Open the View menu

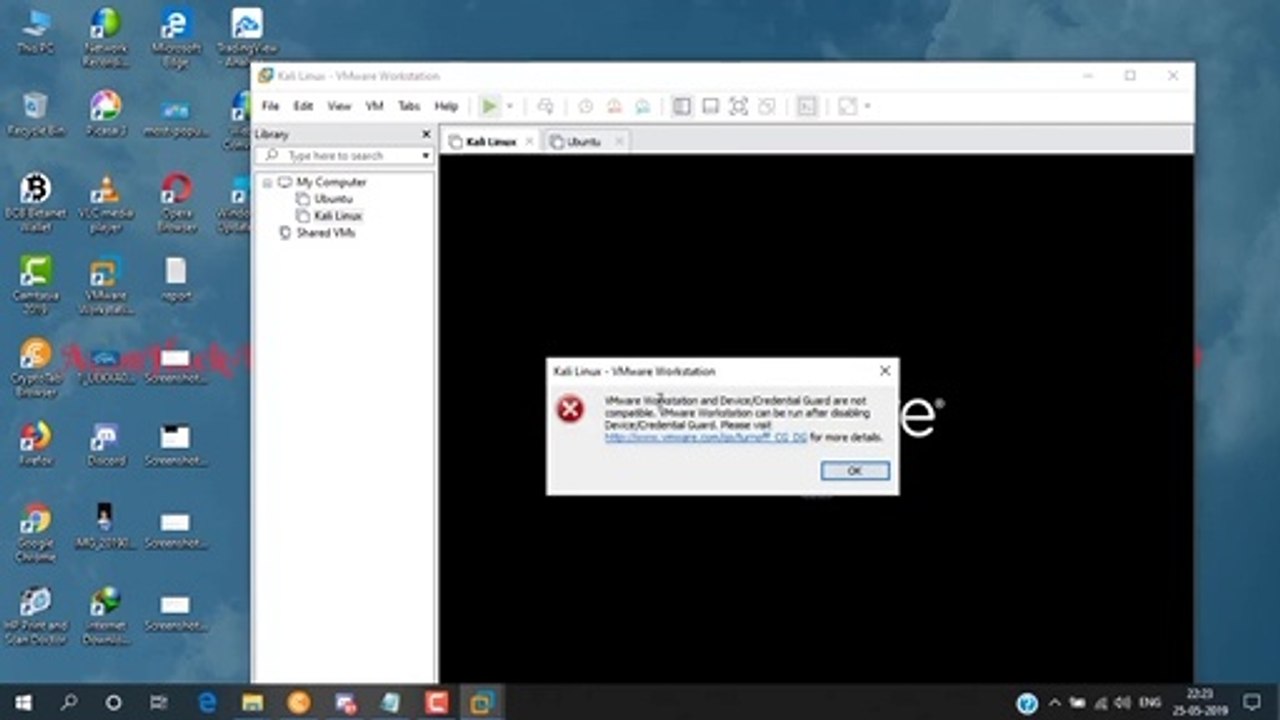click(x=339, y=106)
